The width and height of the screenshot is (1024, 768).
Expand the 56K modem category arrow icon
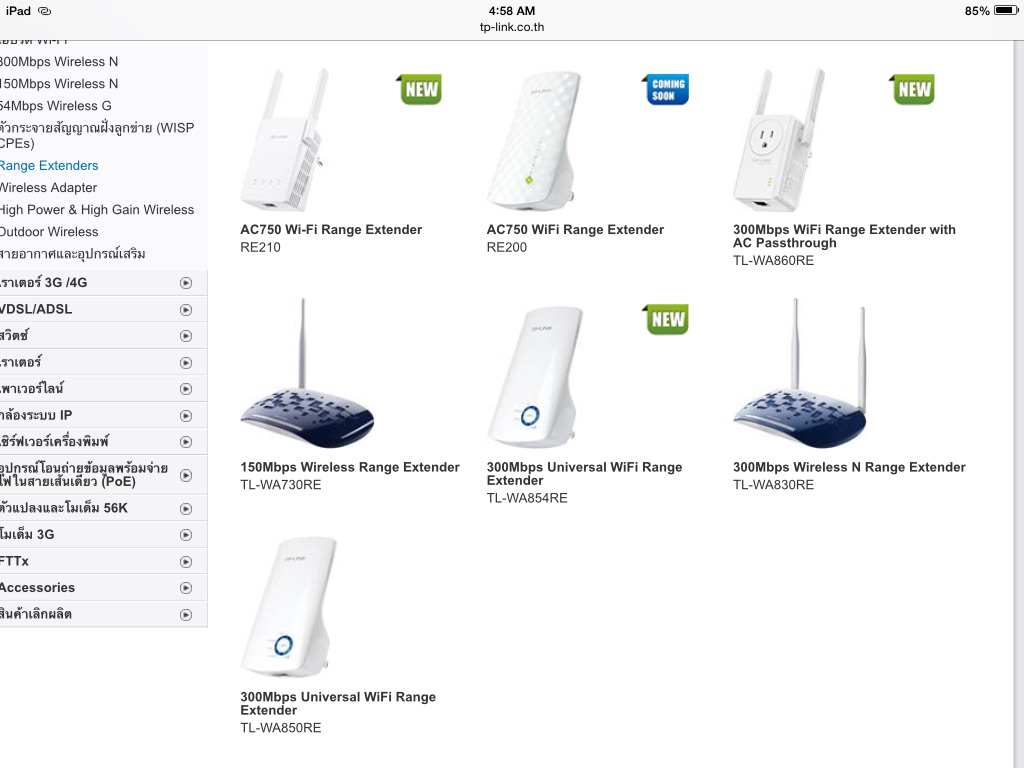click(186, 508)
